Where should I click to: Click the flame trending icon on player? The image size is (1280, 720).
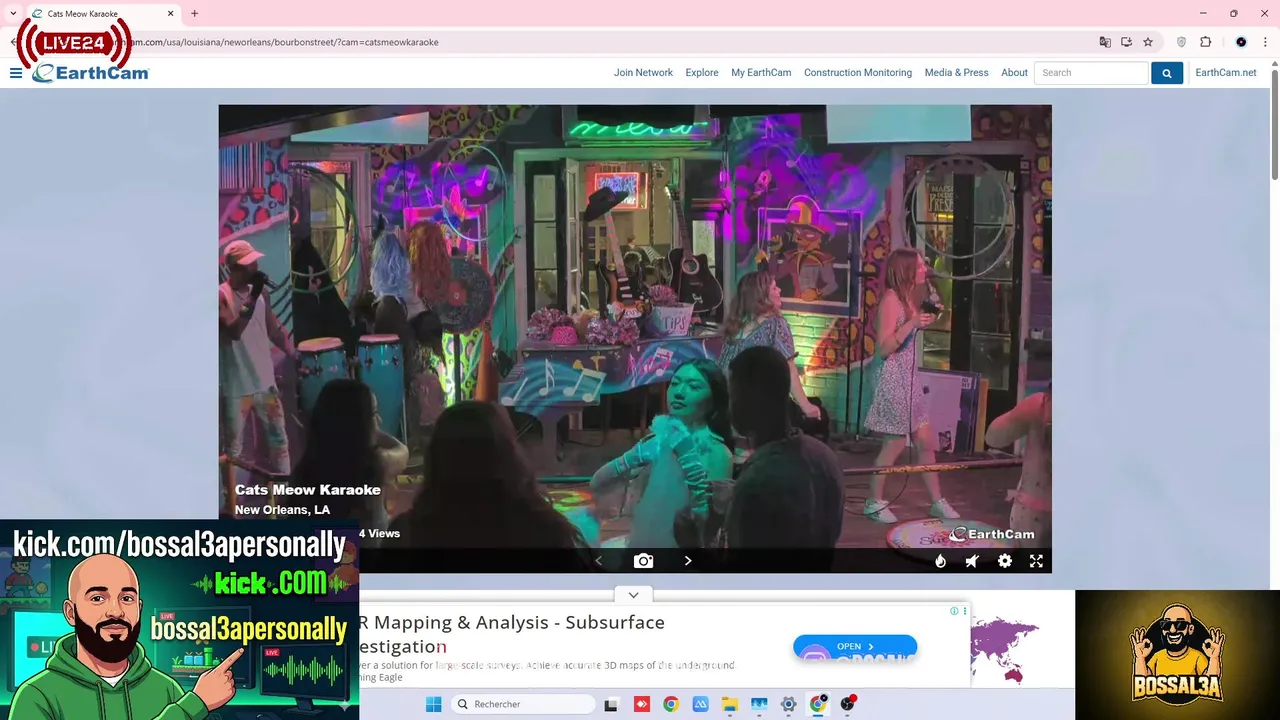pos(940,561)
